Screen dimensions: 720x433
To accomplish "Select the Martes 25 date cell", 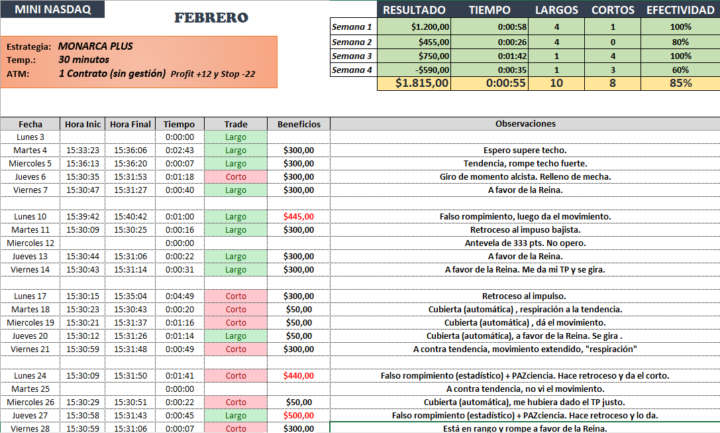I will tap(30, 389).
